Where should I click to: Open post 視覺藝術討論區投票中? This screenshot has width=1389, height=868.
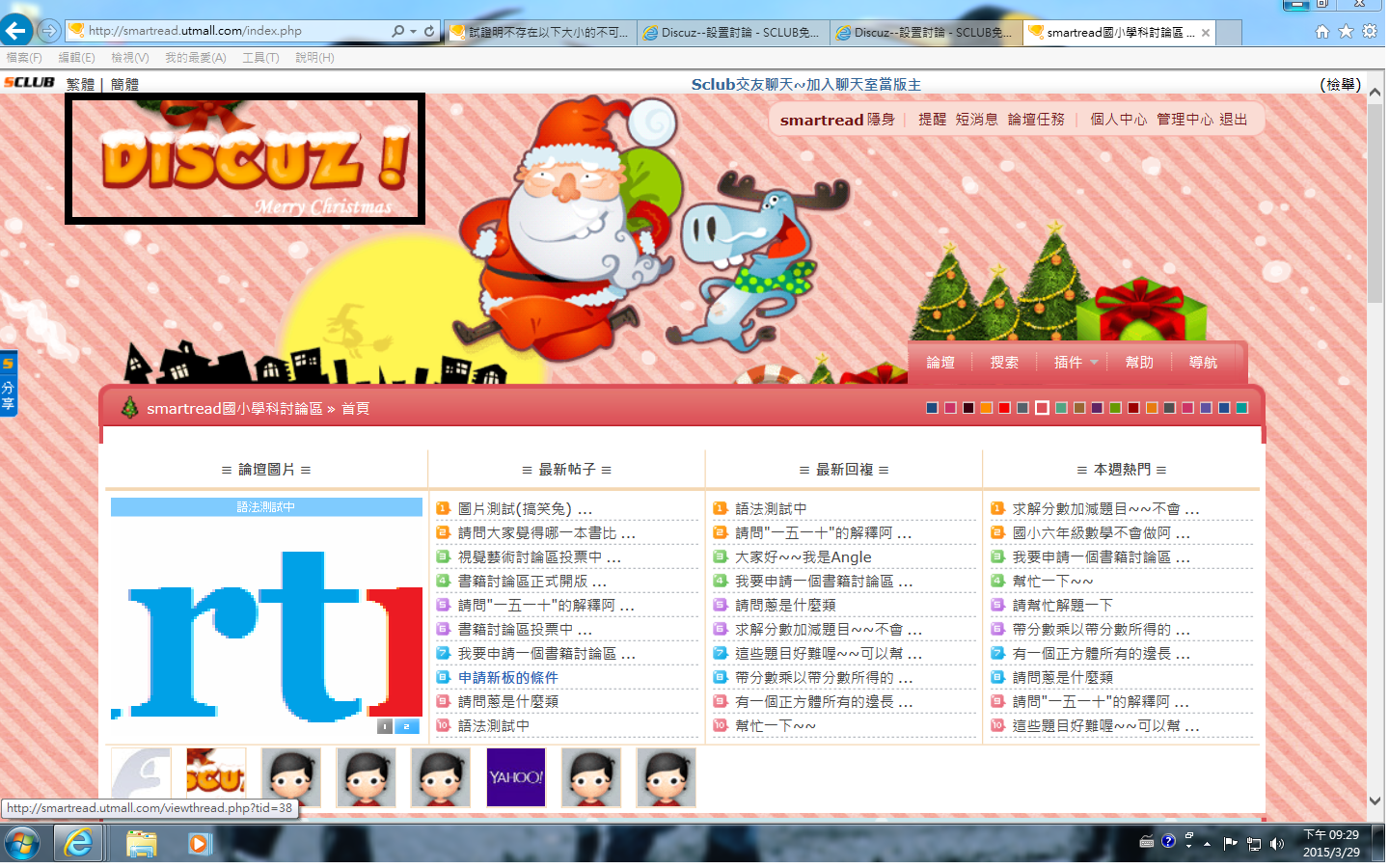click(539, 556)
